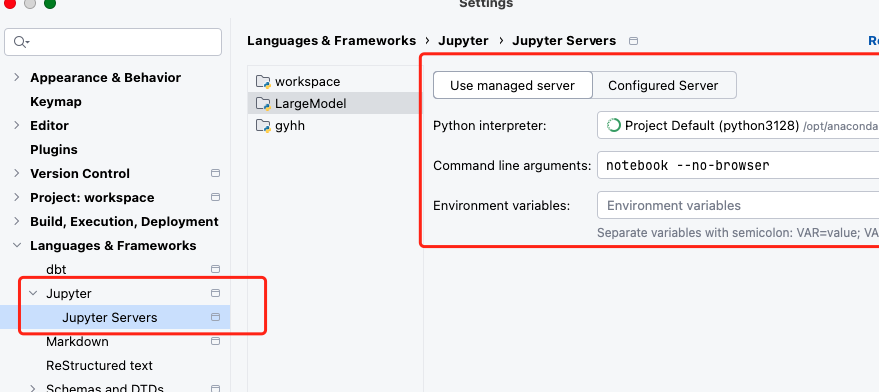Switch to Configured Server mode
879x392 pixels.
[664, 85]
